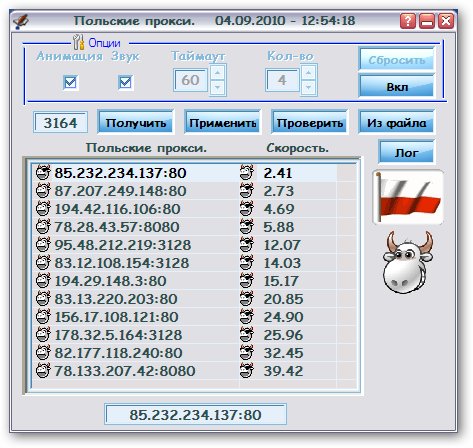Click cow icon beside 78.133.207.42:8080
Viewport: 473px width, 448px height.
click(x=43, y=371)
